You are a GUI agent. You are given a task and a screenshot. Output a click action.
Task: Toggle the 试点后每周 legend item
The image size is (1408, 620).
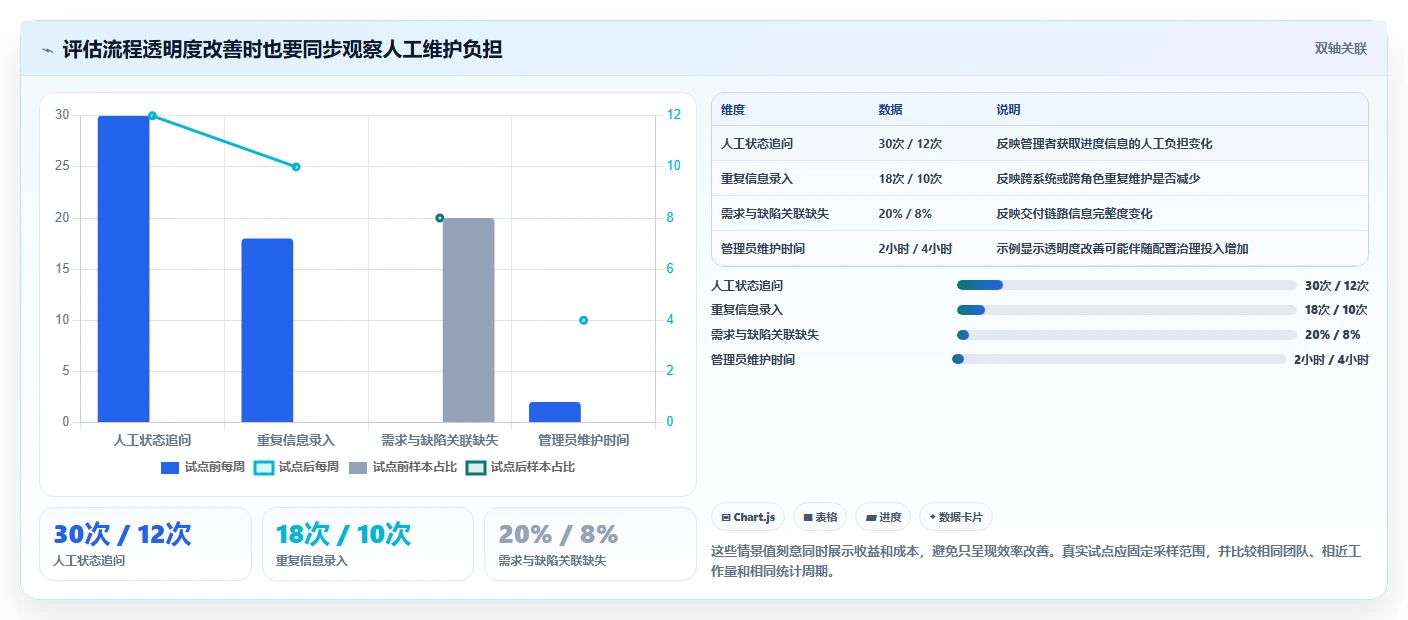297,467
